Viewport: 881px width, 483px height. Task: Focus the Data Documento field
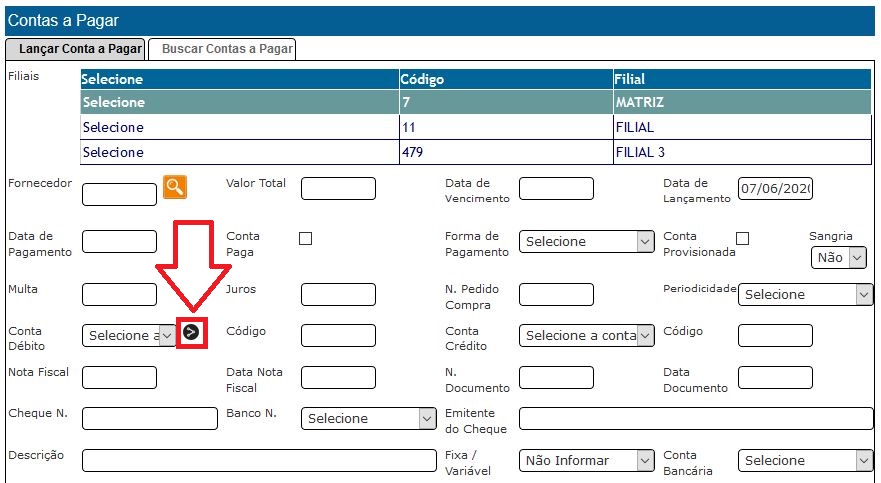coord(775,377)
